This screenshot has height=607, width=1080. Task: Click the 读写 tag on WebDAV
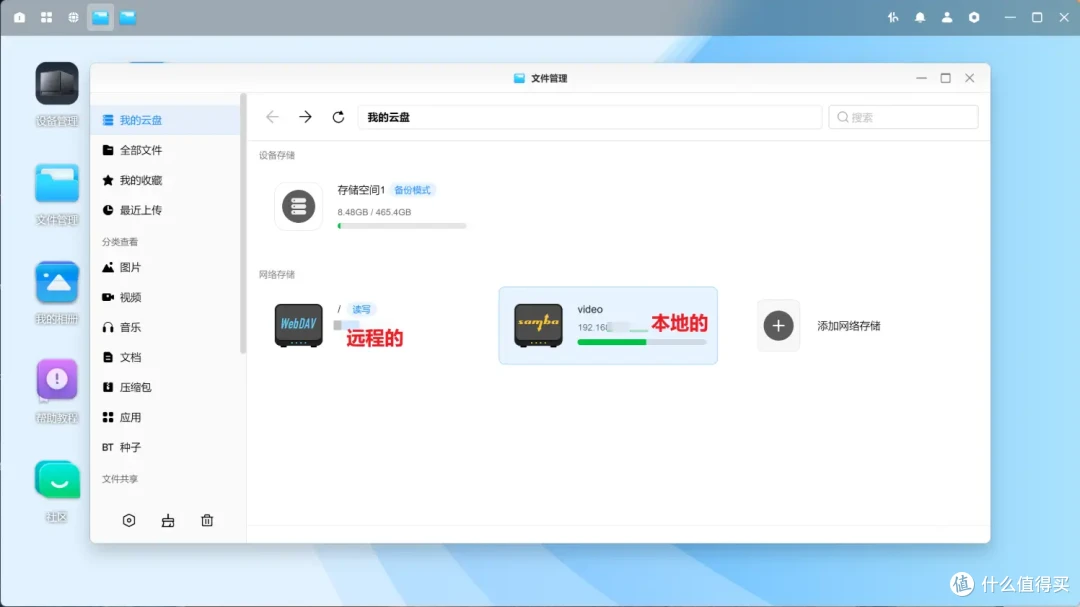coord(361,309)
